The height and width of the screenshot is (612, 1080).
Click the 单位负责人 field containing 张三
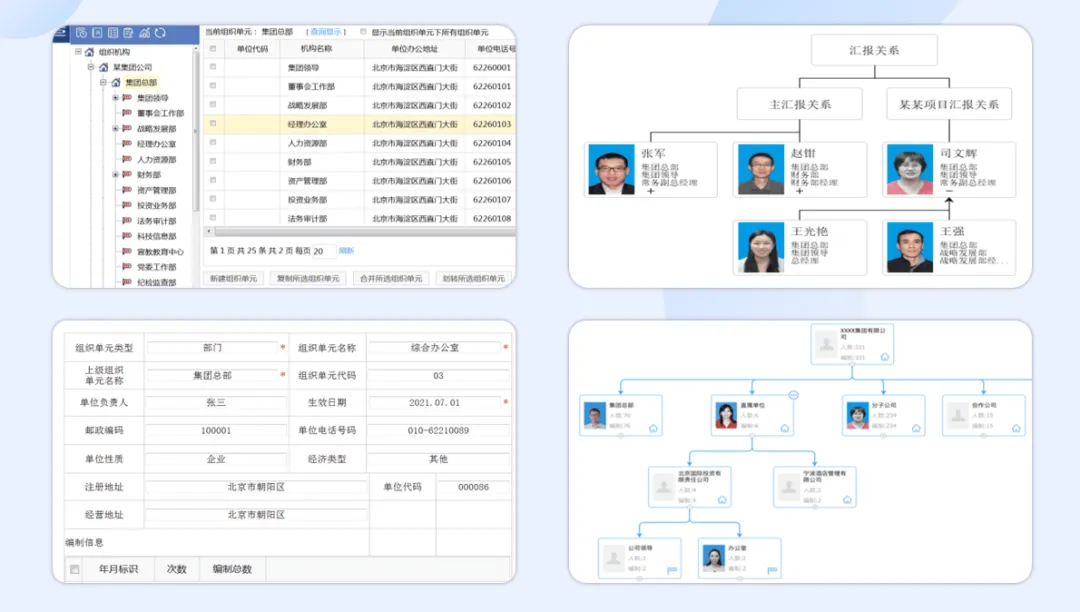point(216,403)
